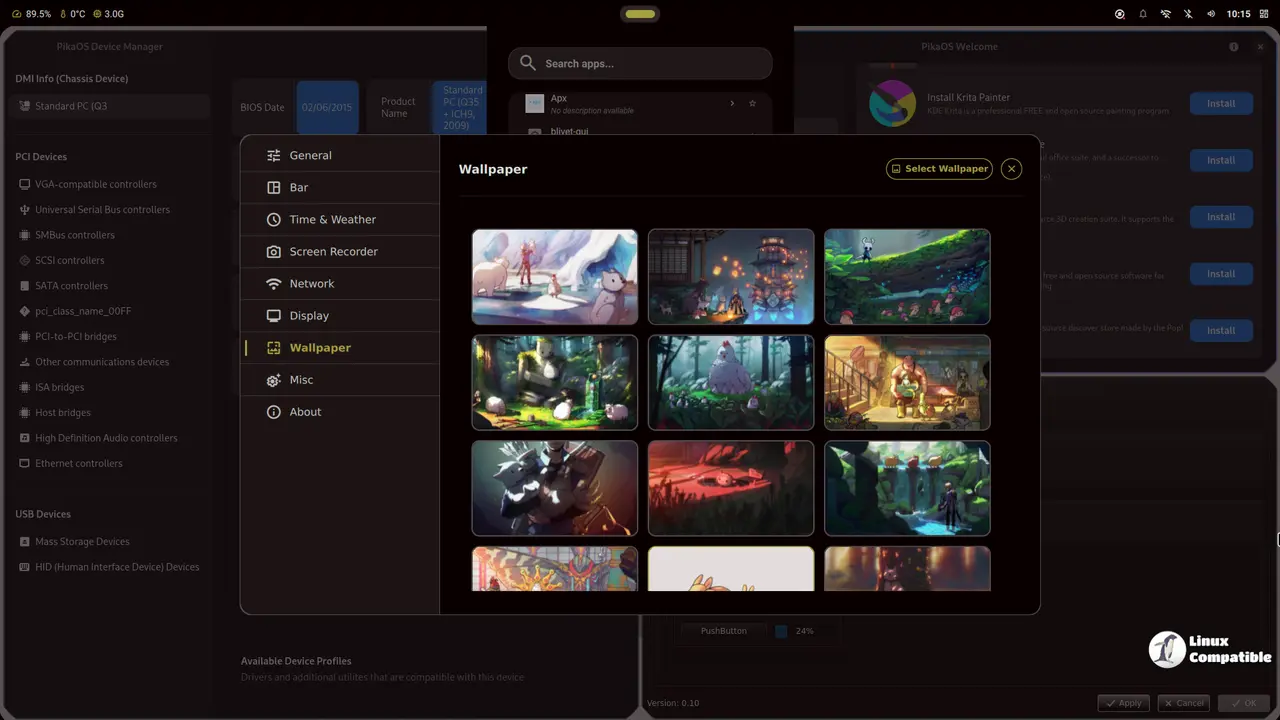Click the Screen Recorder camera icon

[274, 252]
